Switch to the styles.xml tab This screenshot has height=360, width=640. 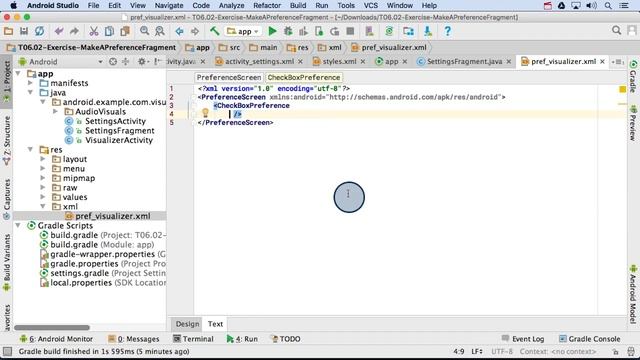click(x=339, y=62)
